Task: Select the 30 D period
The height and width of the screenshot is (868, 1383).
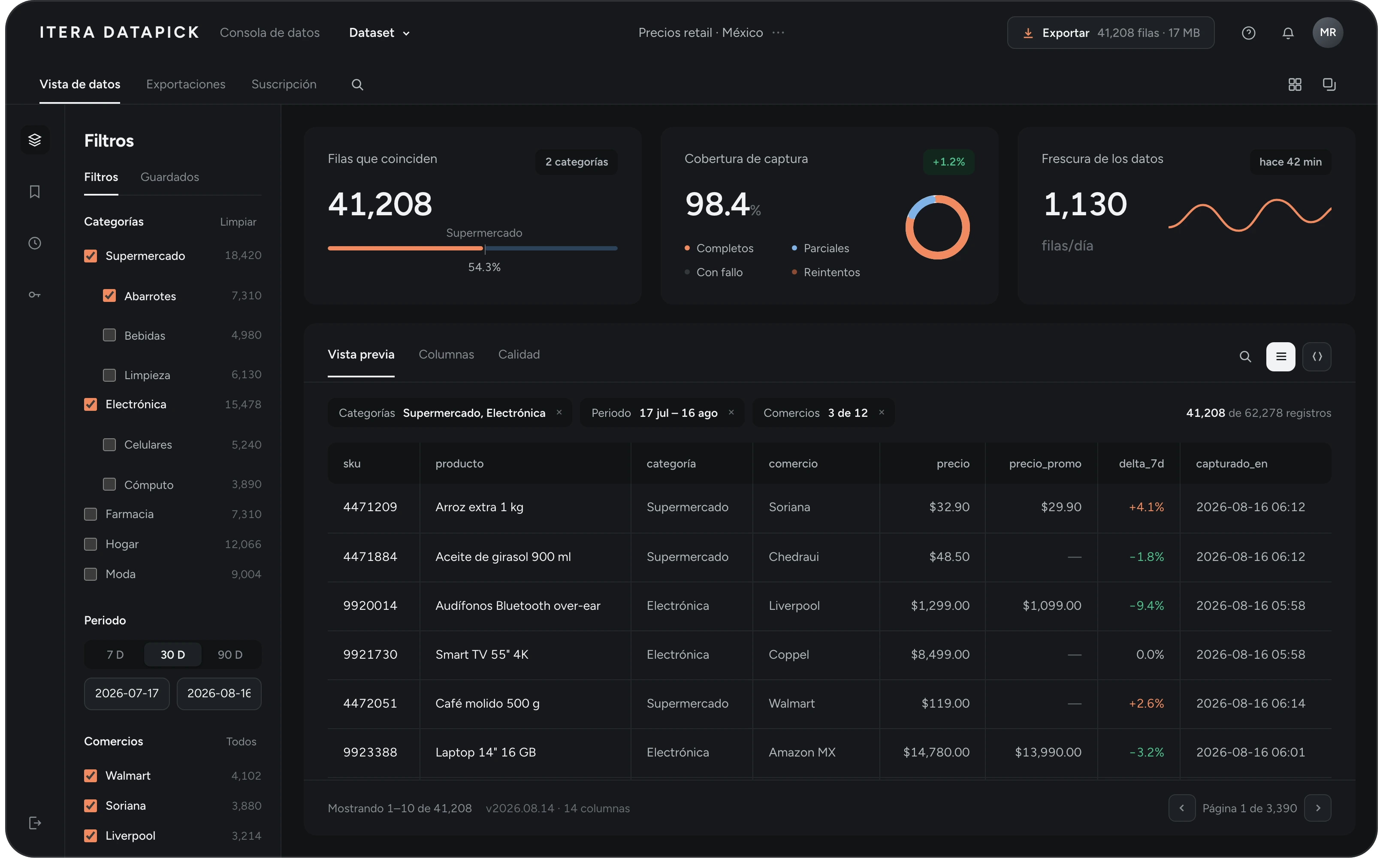Action: pyautogui.click(x=172, y=654)
